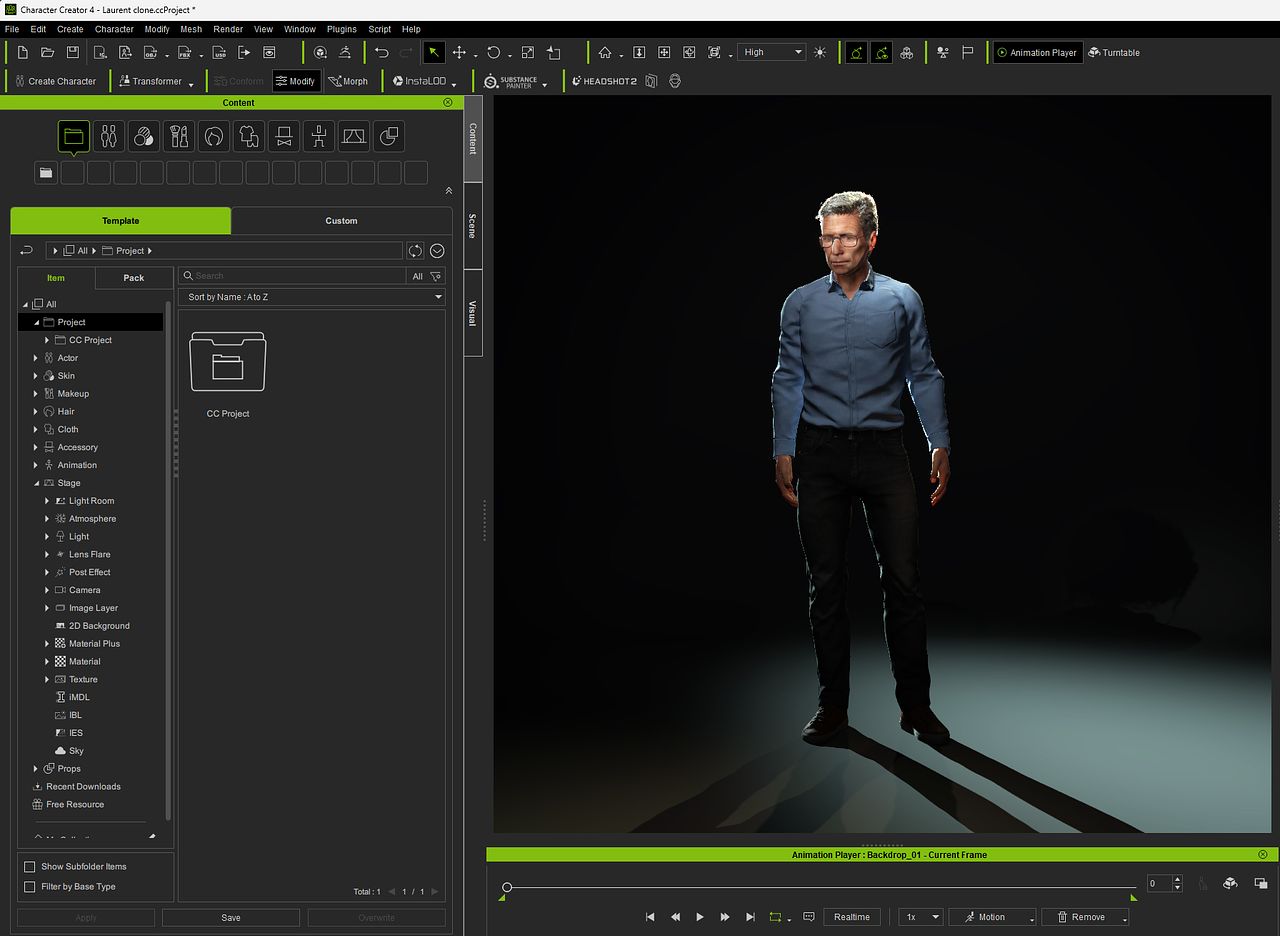The image size is (1280, 936).
Task: Toggle the Realtime playback mode button
Action: coord(851,917)
